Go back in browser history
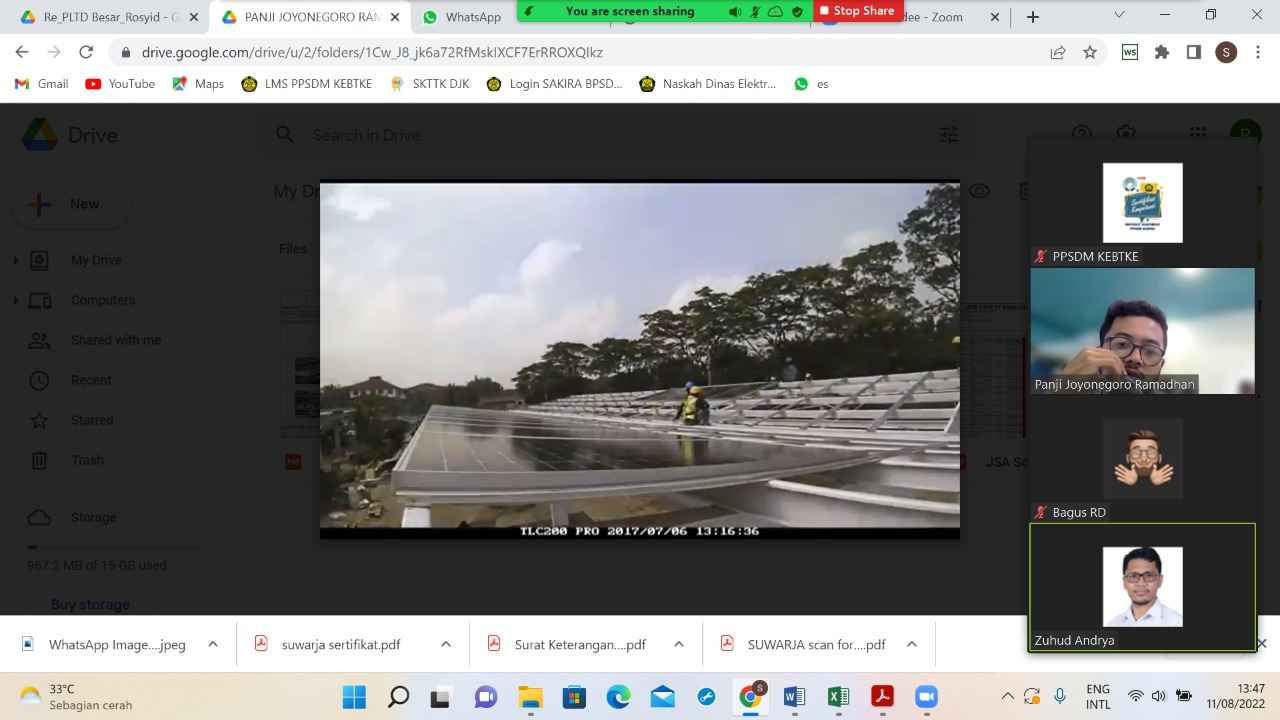1280x720 pixels. (x=22, y=52)
